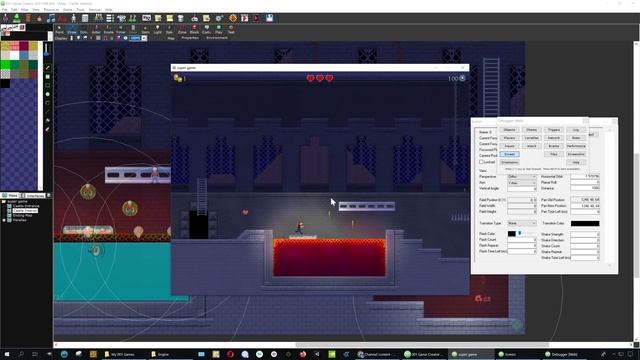Click the Objects button in Debugger
Image resolution: width=640 pixels, height=360 pixels.
pos(509,130)
